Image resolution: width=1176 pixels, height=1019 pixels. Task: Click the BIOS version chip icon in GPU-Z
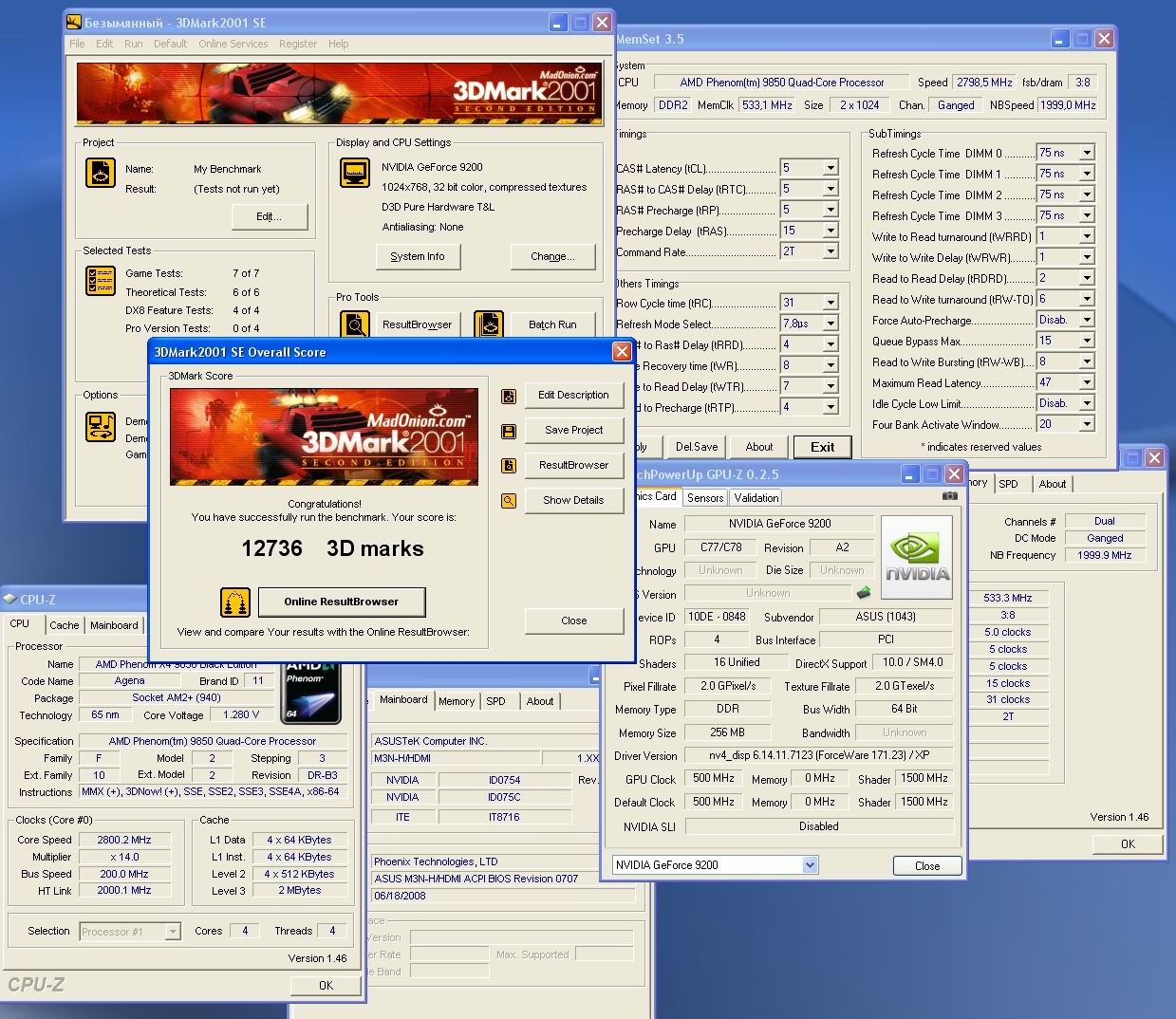pyautogui.click(x=864, y=593)
